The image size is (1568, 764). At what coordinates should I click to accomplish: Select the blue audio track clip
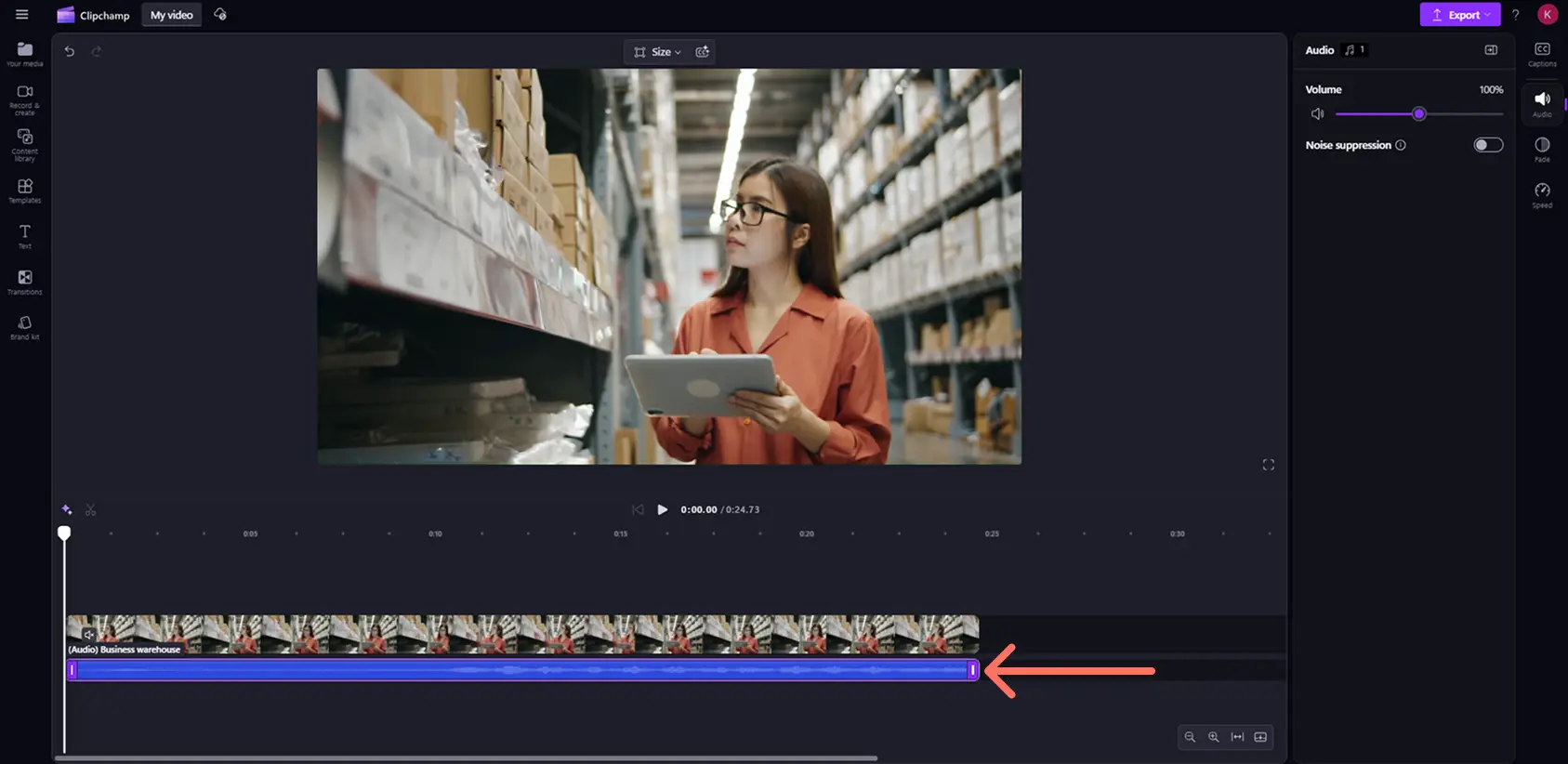(522, 670)
